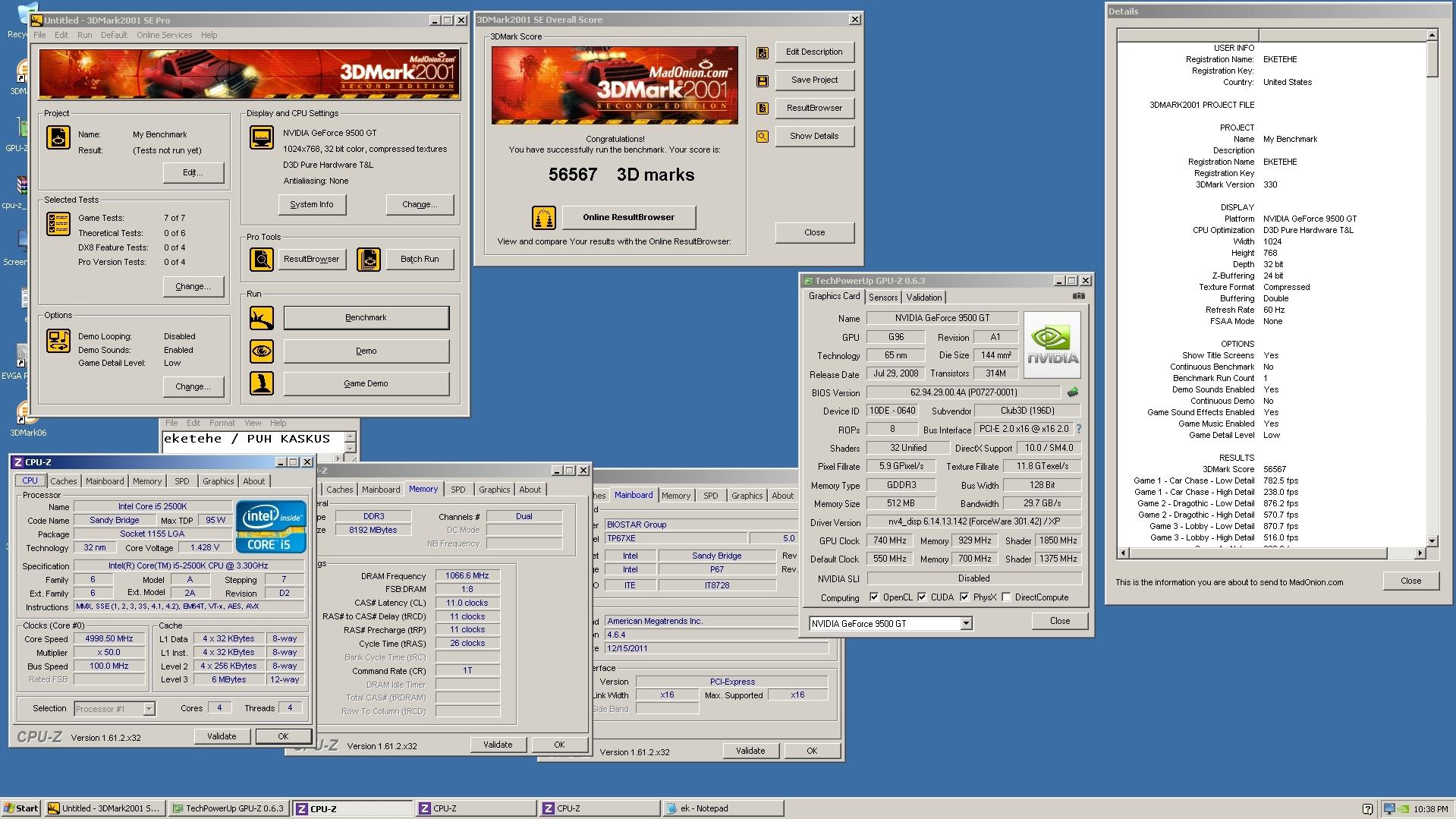Click the Show Details button
The image size is (1456, 819).
coord(814,137)
